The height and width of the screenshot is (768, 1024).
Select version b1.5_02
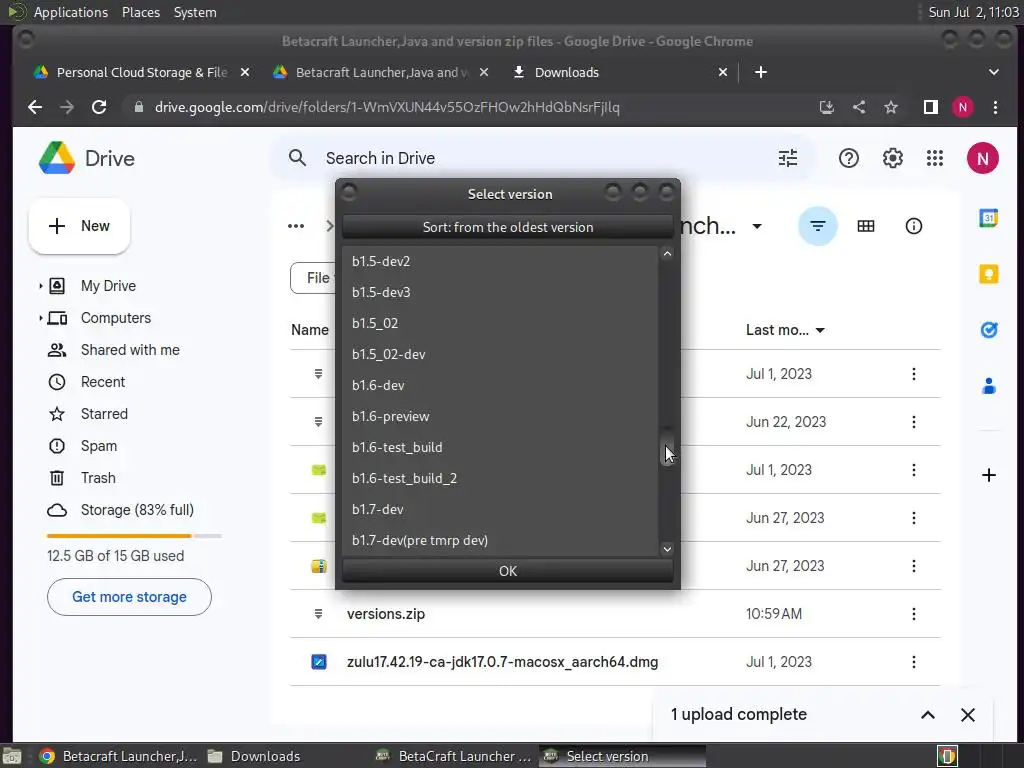[x=500, y=323]
